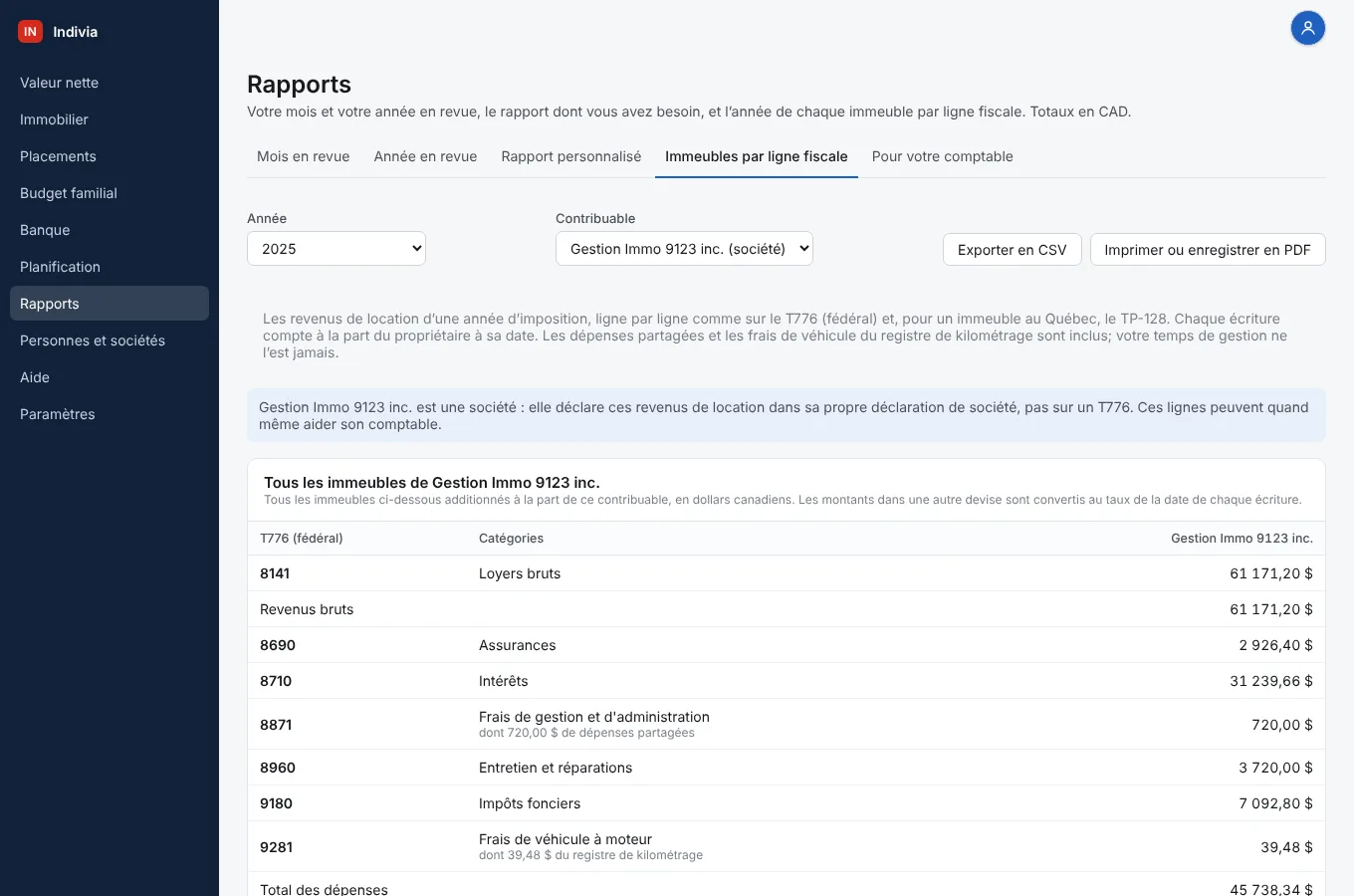
Task: Click the Total des dépenses row label
Action: click(x=324, y=889)
